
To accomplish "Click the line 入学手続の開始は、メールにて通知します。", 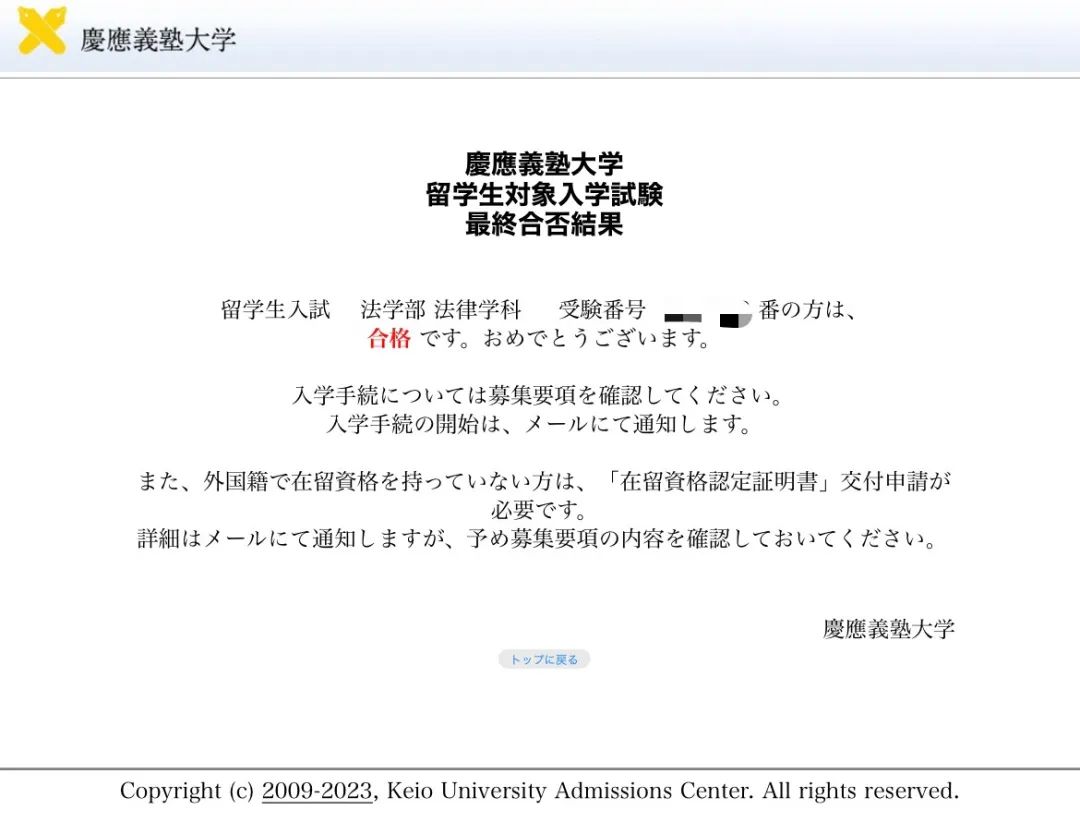I will tap(538, 423).
